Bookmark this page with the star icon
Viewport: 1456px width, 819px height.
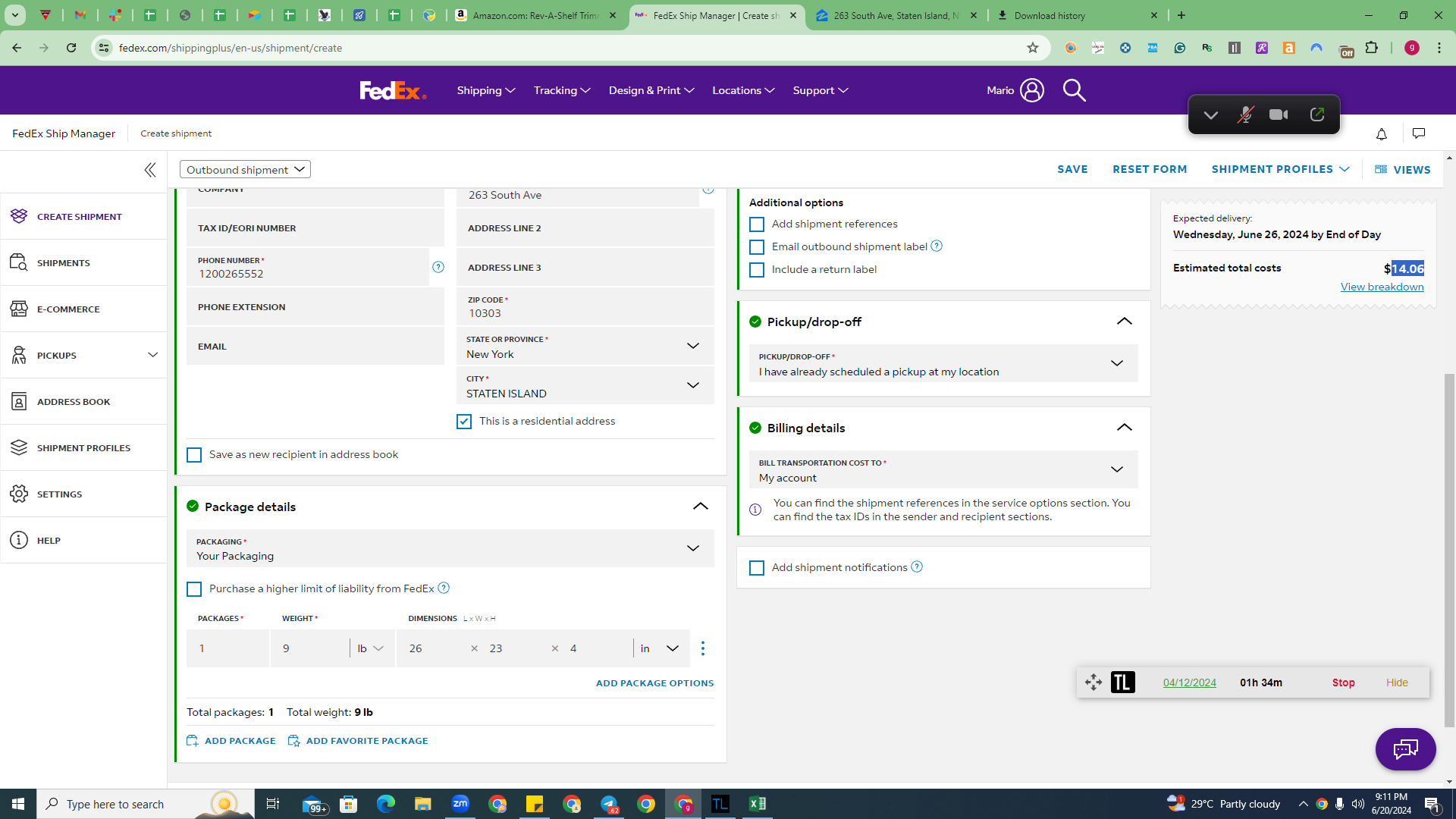(x=1033, y=48)
